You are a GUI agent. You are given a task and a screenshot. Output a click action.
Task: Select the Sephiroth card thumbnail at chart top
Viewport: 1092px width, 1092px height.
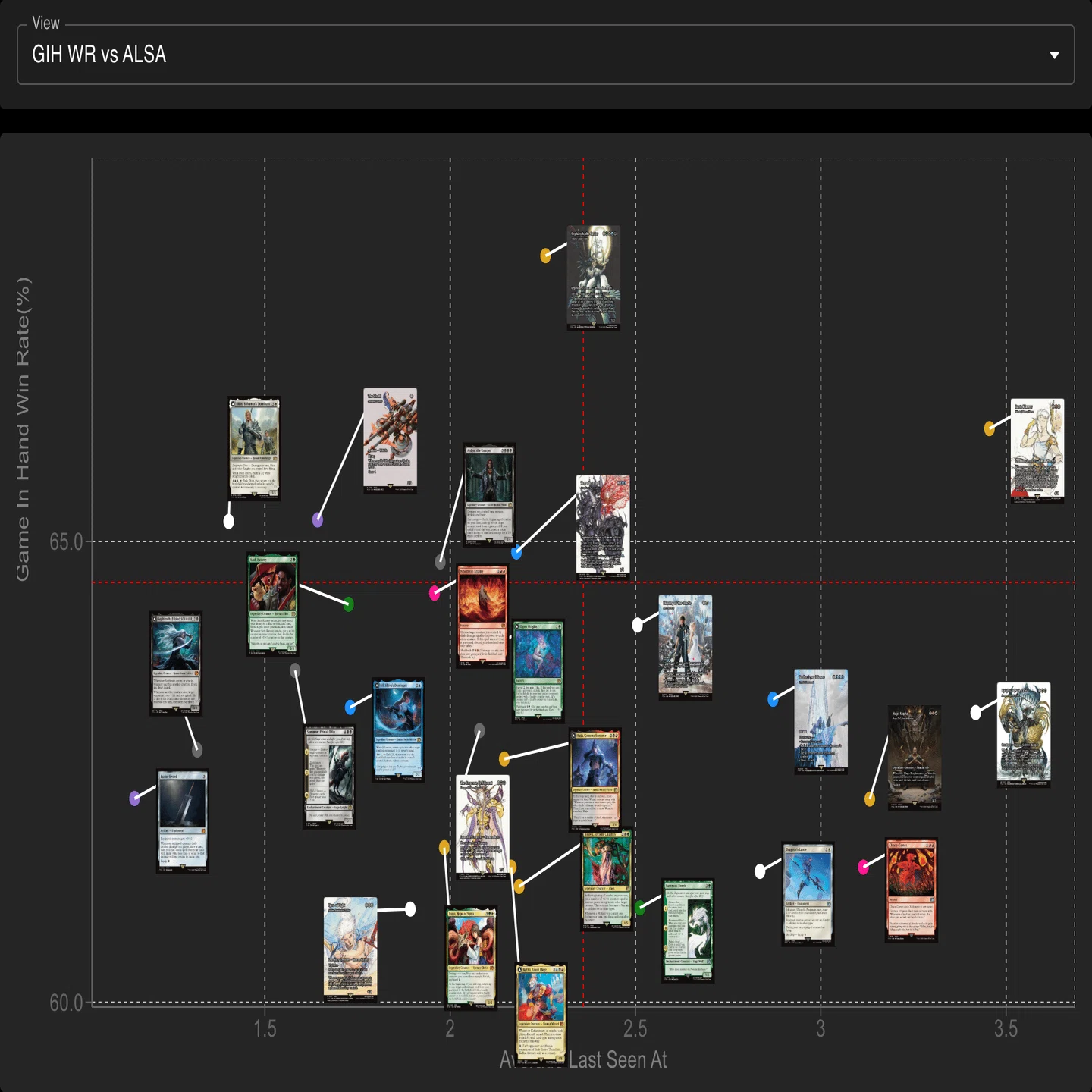click(x=594, y=278)
